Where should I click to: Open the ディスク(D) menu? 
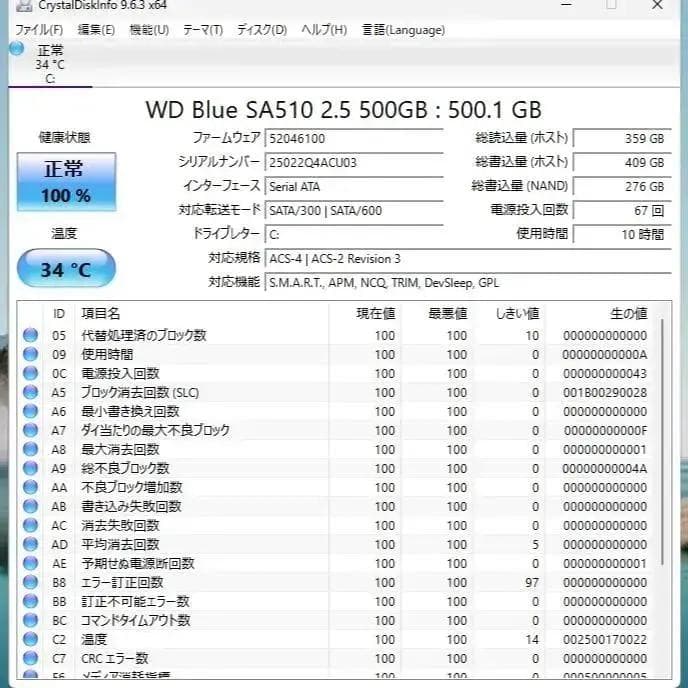coord(262,30)
